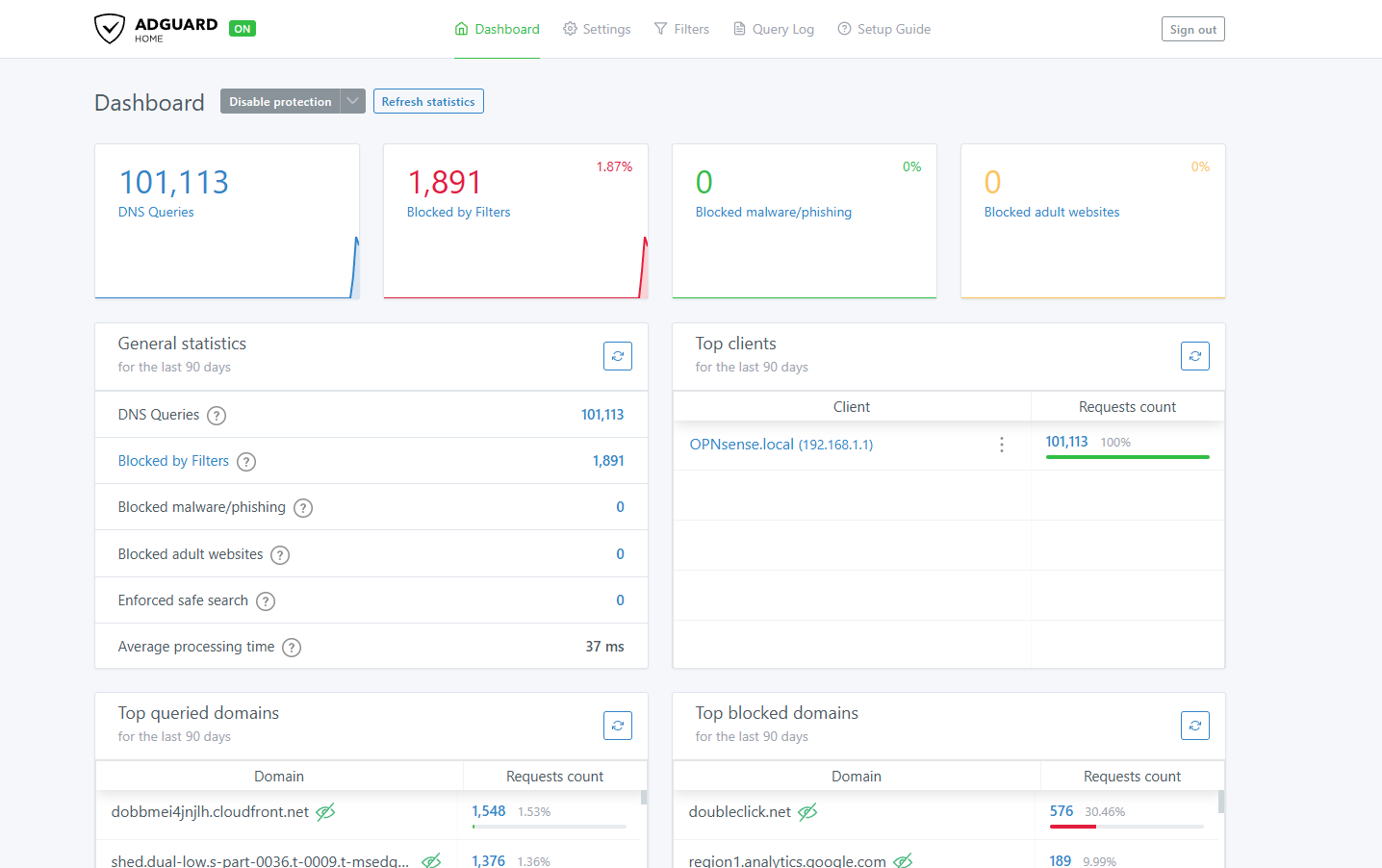This screenshot has width=1382, height=868.
Task: Show help for Blocked adult websites row
Action: (x=280, y=555)
